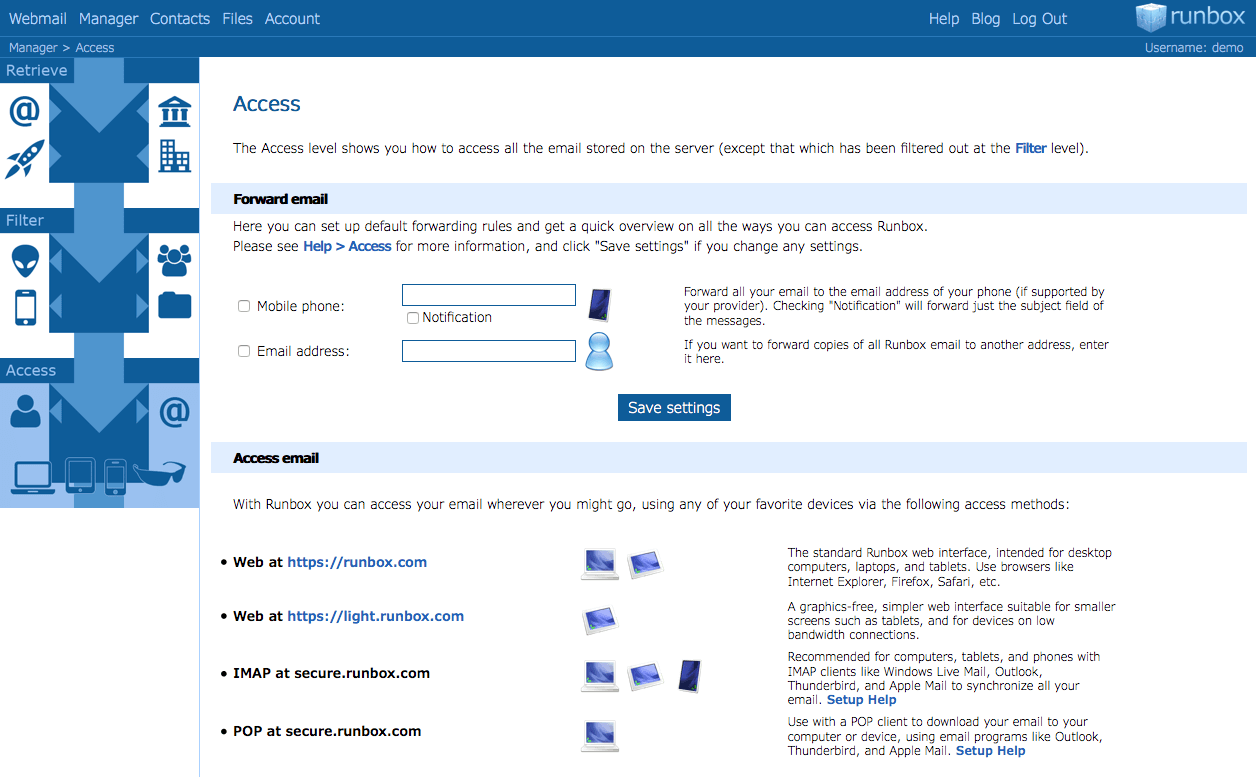The width and height of the screenshot is (1256, 777).
Task: Check the Notification checkbox
Action: click(x=413, y=318)
